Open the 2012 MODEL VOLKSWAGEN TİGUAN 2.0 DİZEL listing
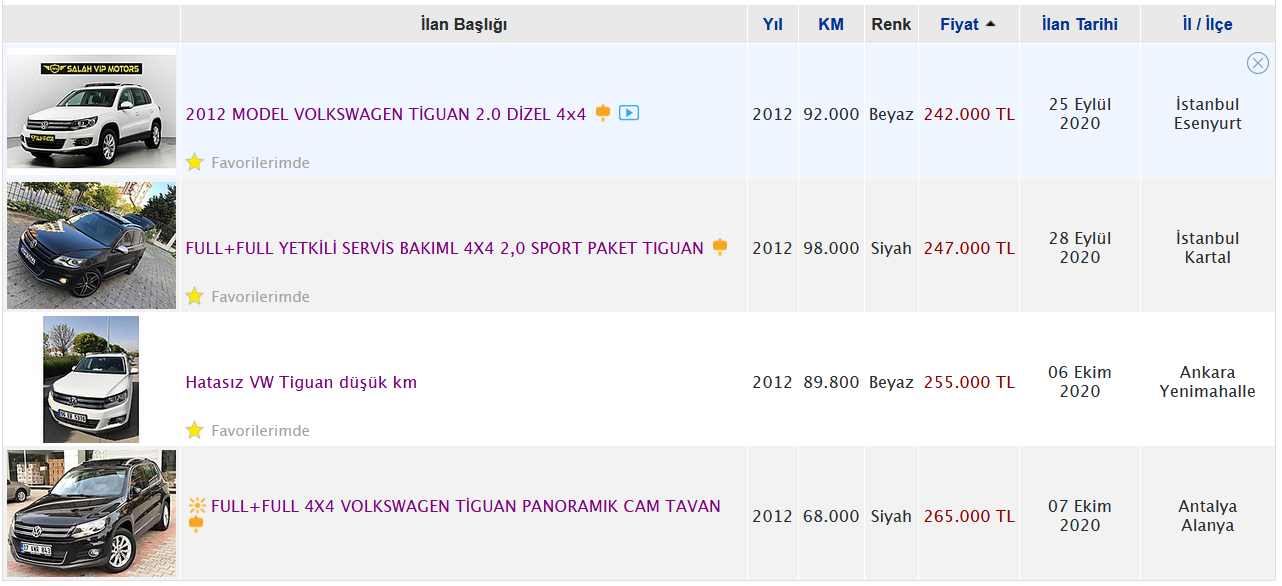The height and width of the screenshot is (586, 1282). pos(386,114)
